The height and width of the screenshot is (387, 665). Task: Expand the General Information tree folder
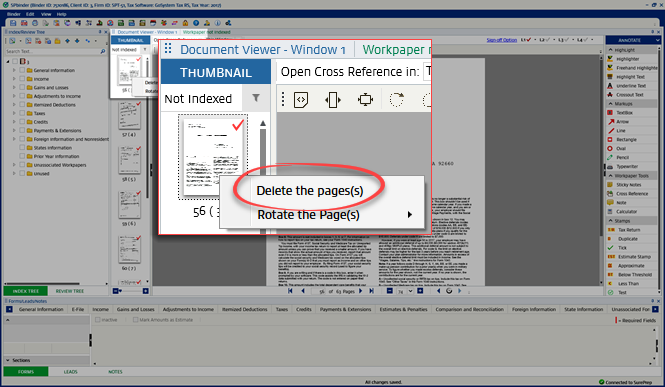14,70
